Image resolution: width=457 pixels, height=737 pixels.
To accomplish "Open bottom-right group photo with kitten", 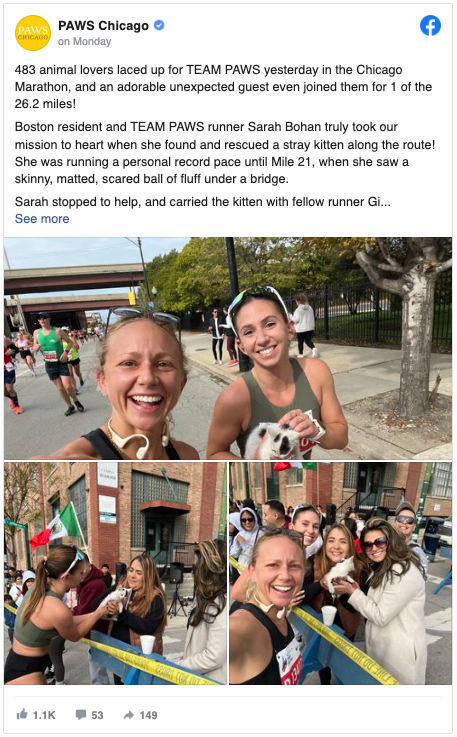I will [340, 573].
